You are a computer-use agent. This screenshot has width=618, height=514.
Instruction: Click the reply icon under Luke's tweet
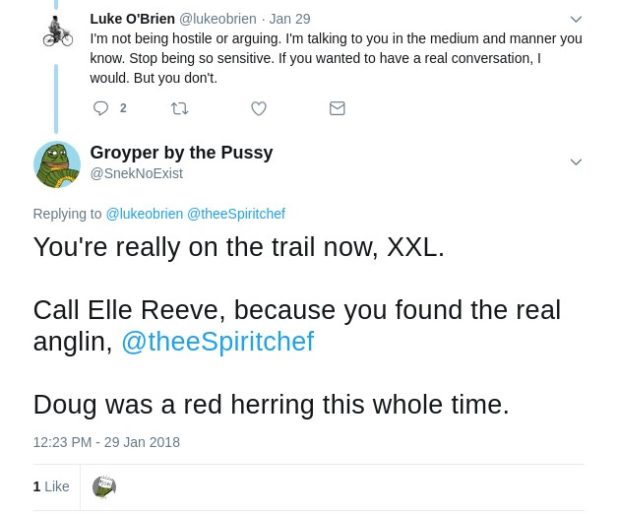(100, 108)
